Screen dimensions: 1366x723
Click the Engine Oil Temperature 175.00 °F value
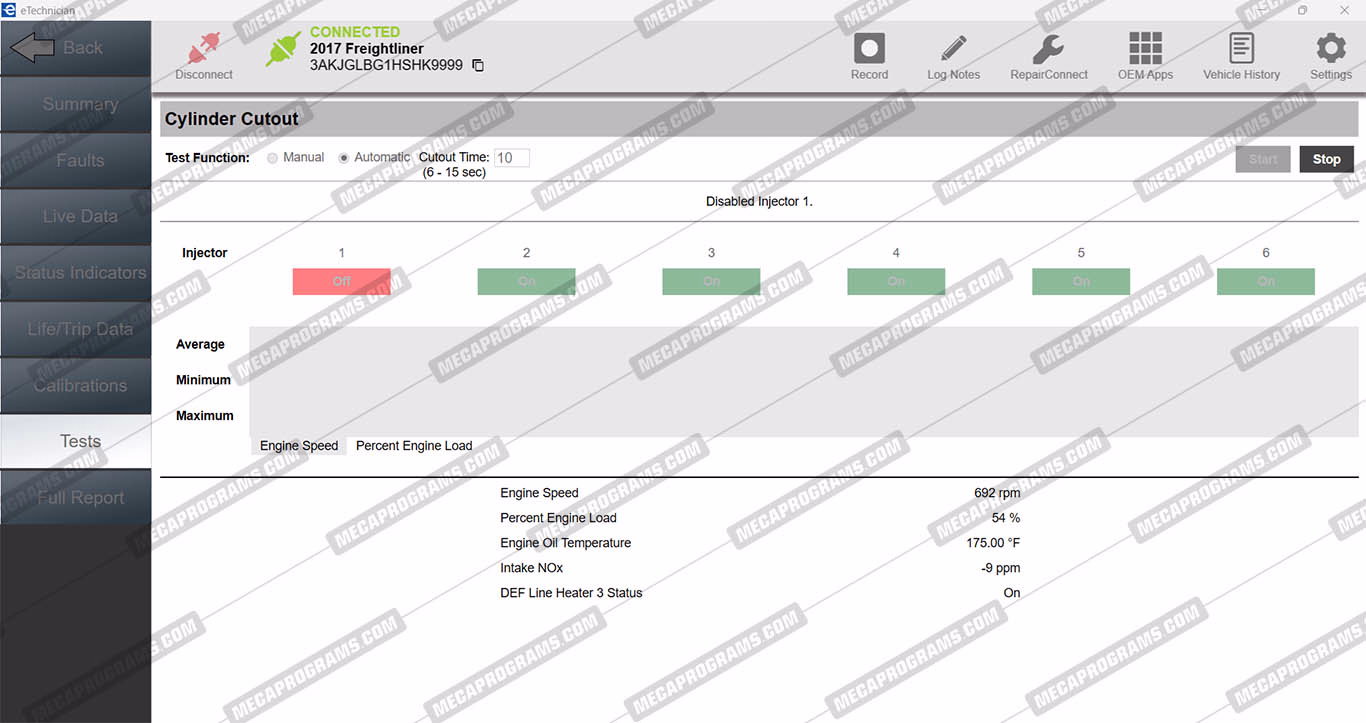pos(993,543)
